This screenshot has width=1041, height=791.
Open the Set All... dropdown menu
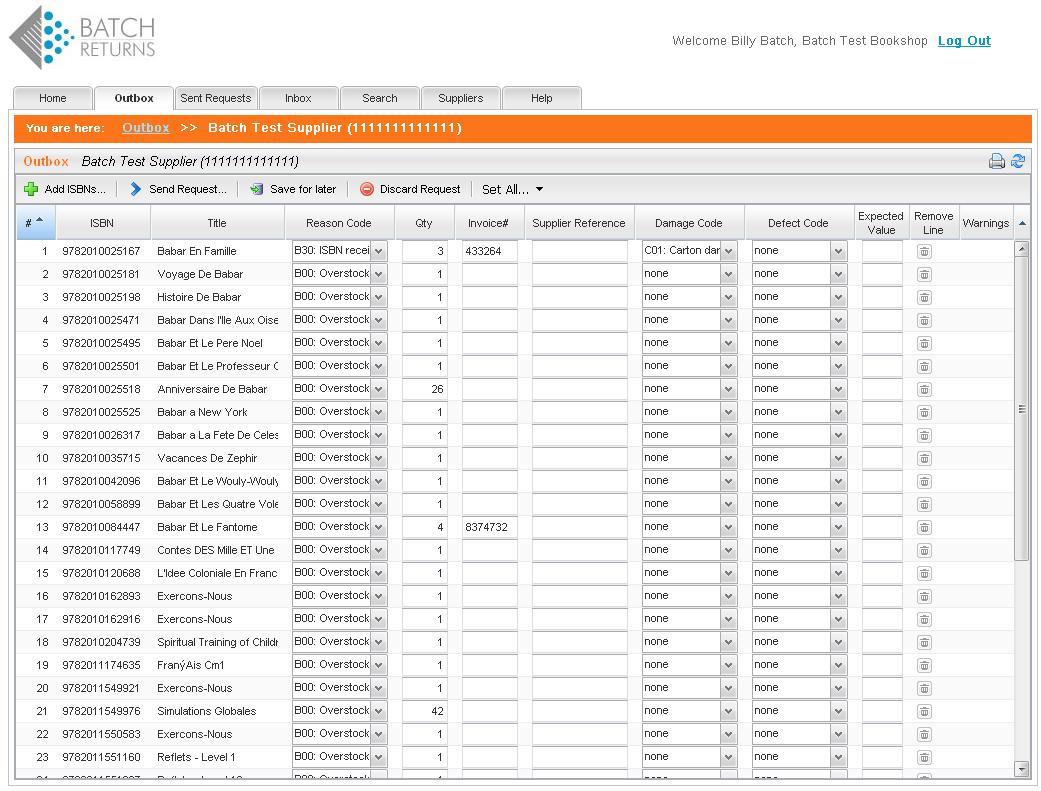point(513,189)
